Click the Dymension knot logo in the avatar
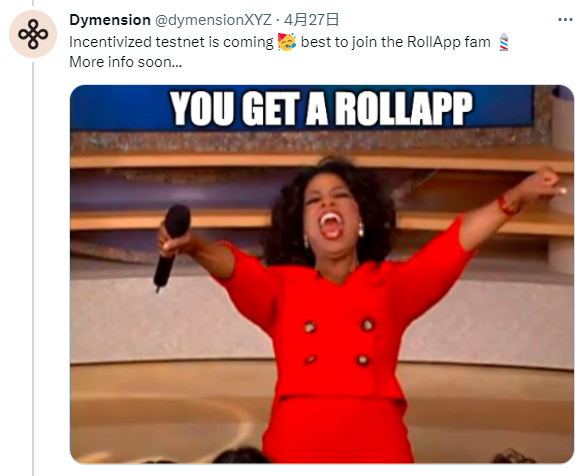This screenshot has width=582, height=476. pos(33,34)
